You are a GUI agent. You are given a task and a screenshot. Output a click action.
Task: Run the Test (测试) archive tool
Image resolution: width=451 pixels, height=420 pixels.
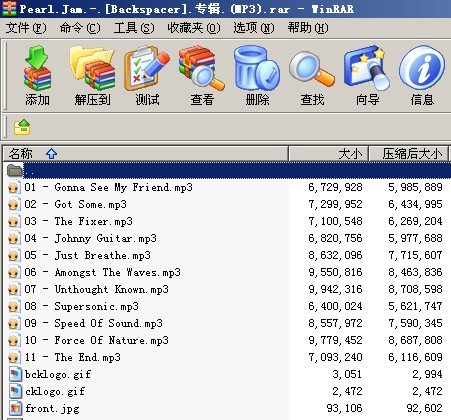[147, 68]
